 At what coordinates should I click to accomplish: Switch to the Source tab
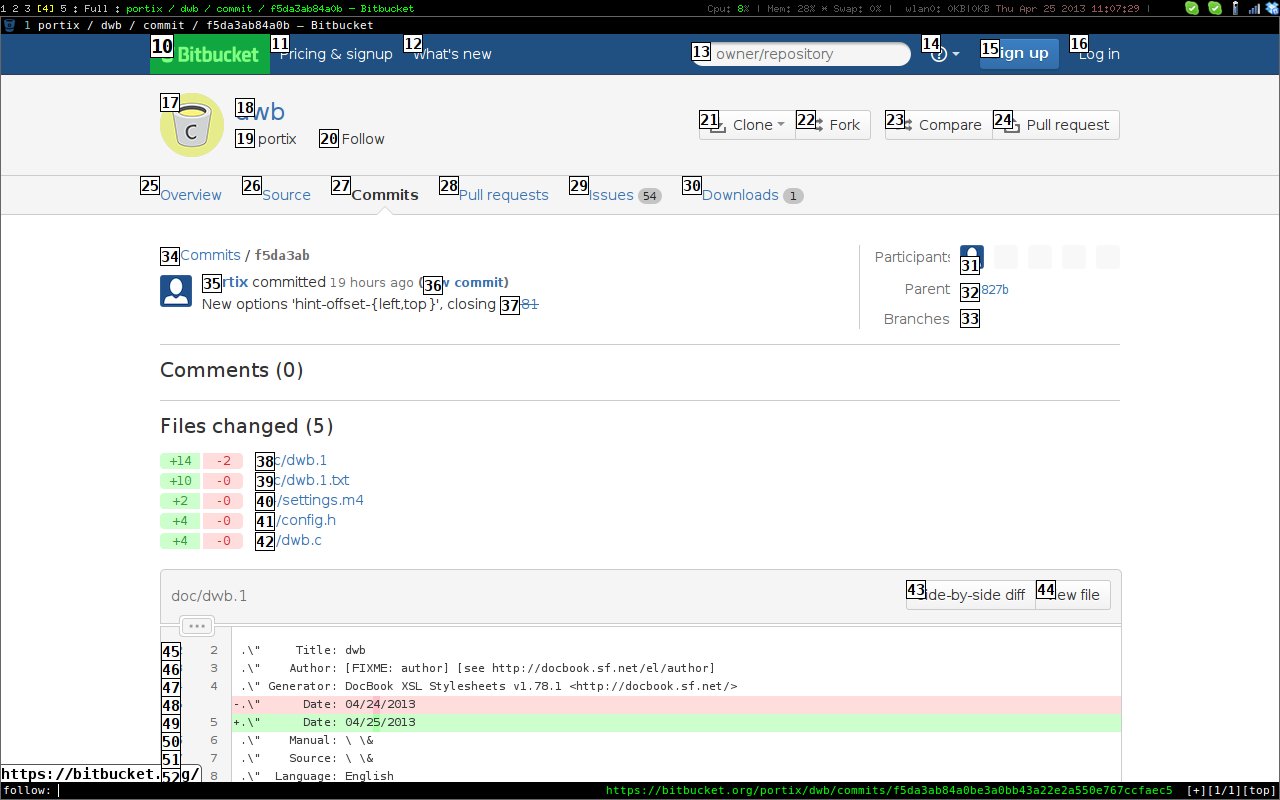286,195
